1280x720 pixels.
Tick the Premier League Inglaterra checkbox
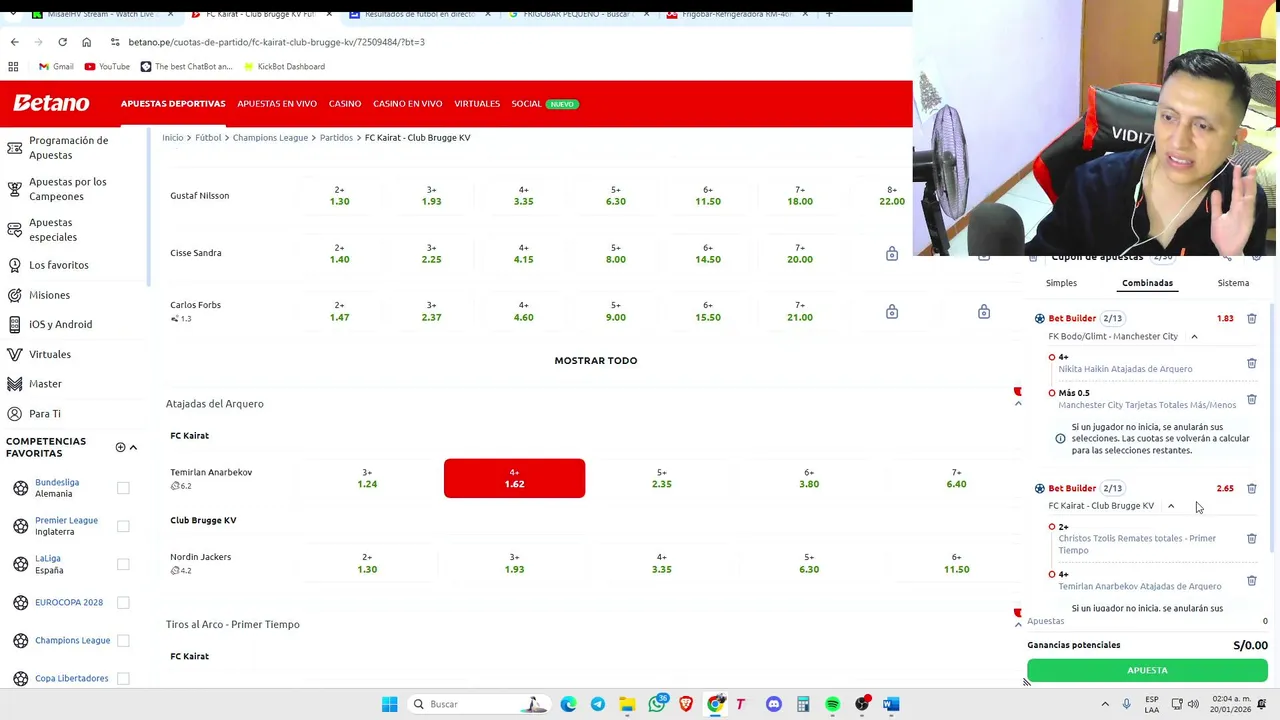123,526
